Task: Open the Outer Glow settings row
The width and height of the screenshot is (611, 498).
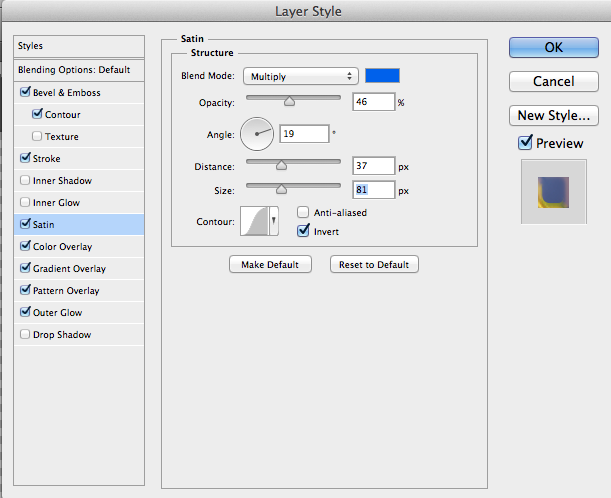Action: coord(79,313)
